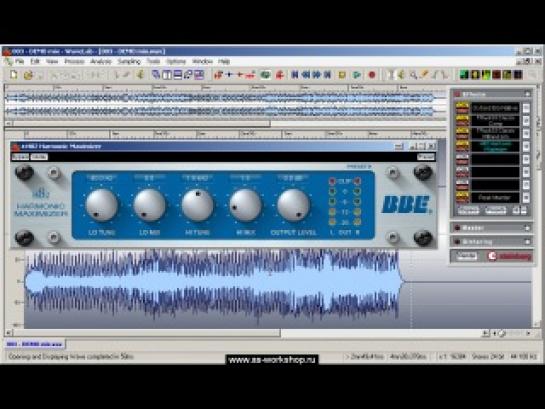The width and height of the screenshot is (545, 409).
Task: Start recording with the red record button
Action: coord(372,75)
